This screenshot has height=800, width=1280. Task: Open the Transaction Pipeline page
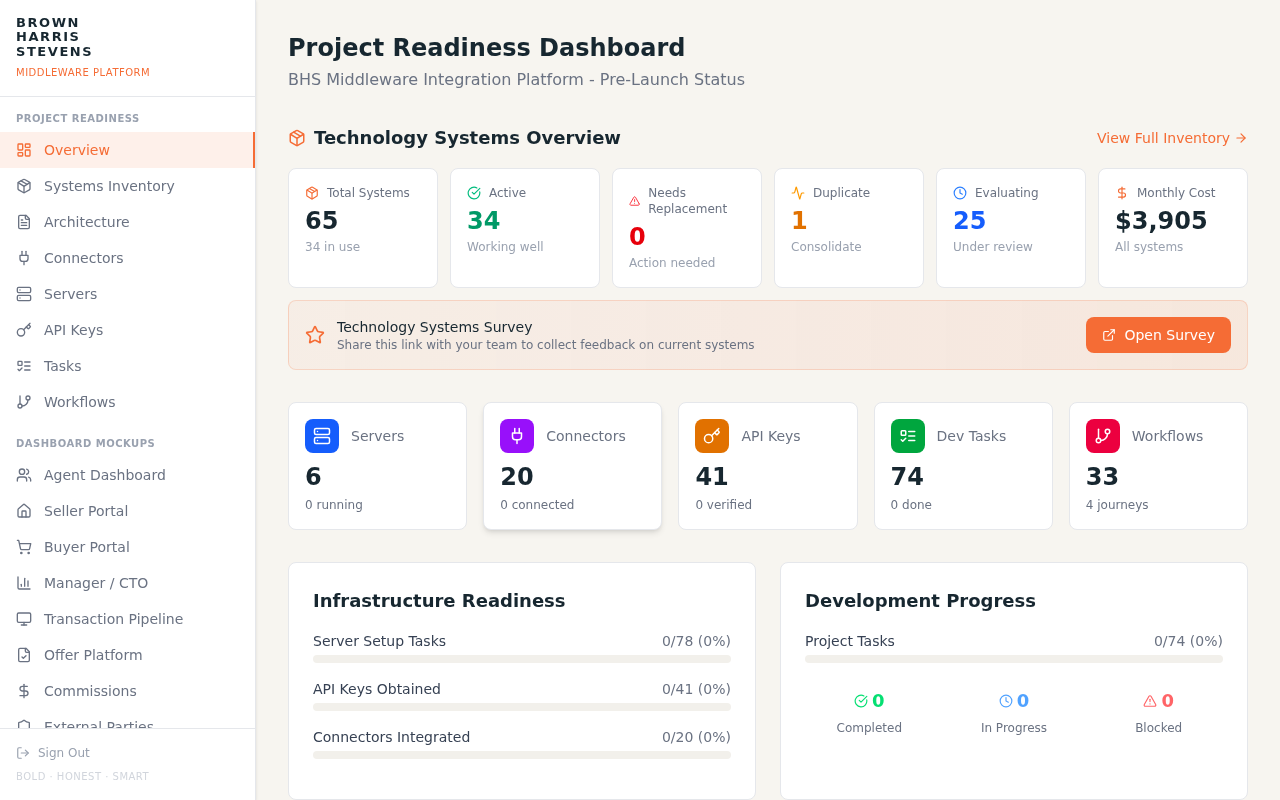click(x=113, y=619)
